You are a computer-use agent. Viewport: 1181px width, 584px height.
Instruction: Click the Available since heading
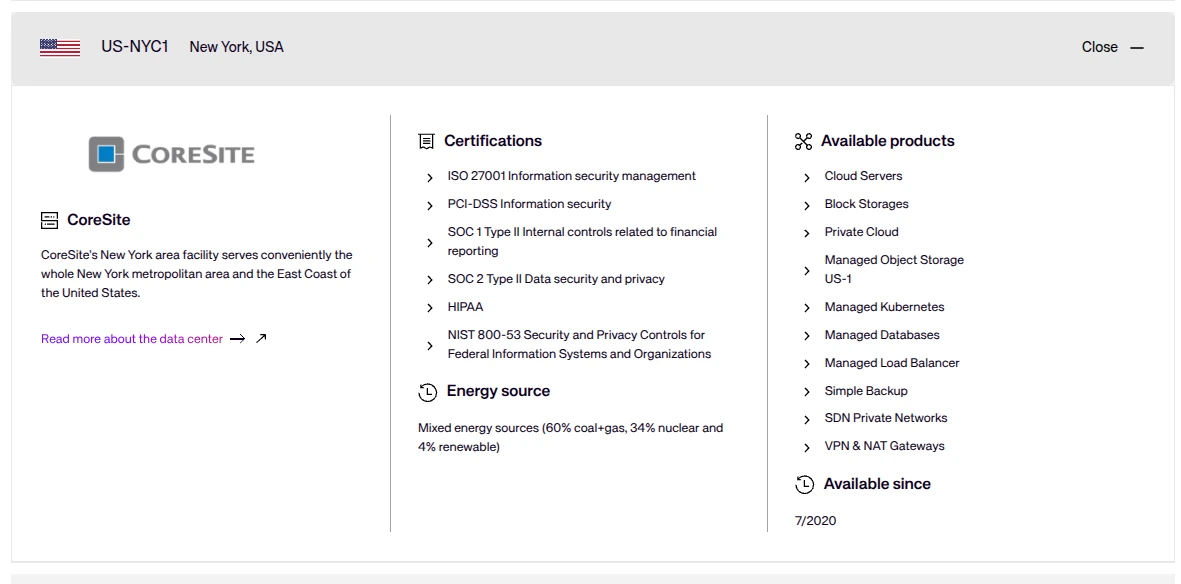[x=877, y=484]
